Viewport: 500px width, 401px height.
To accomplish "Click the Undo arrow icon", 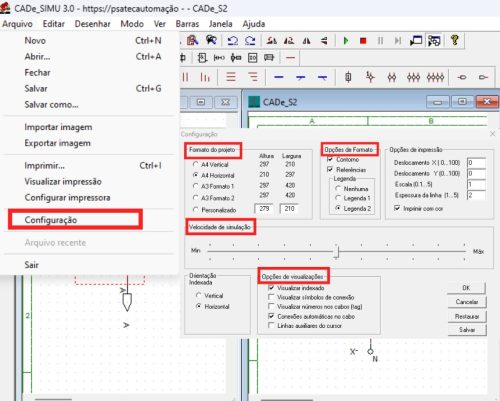I will (x=233, y=41).
